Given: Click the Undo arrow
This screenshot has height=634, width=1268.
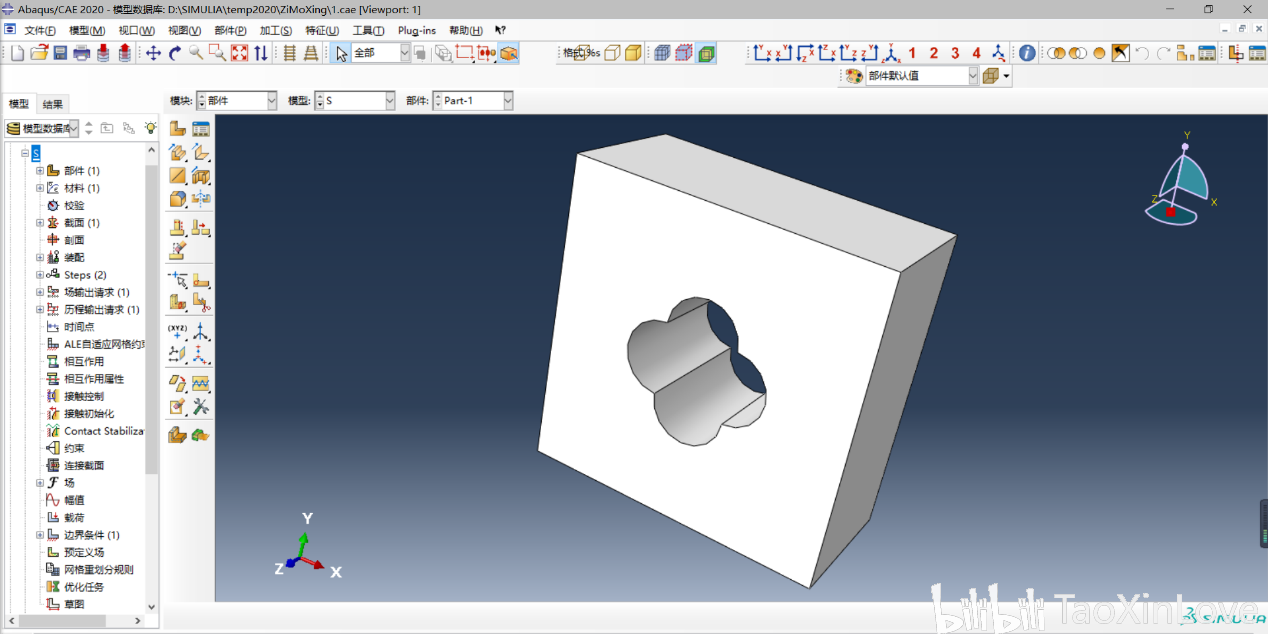Looking at the screenshot, I should click(x=1142, y=53).
